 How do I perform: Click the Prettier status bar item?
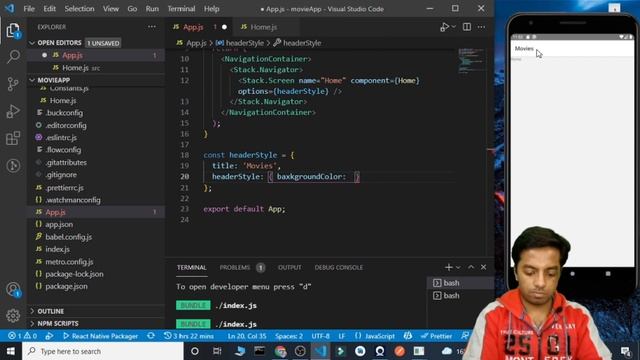click(x=436, y=336)
